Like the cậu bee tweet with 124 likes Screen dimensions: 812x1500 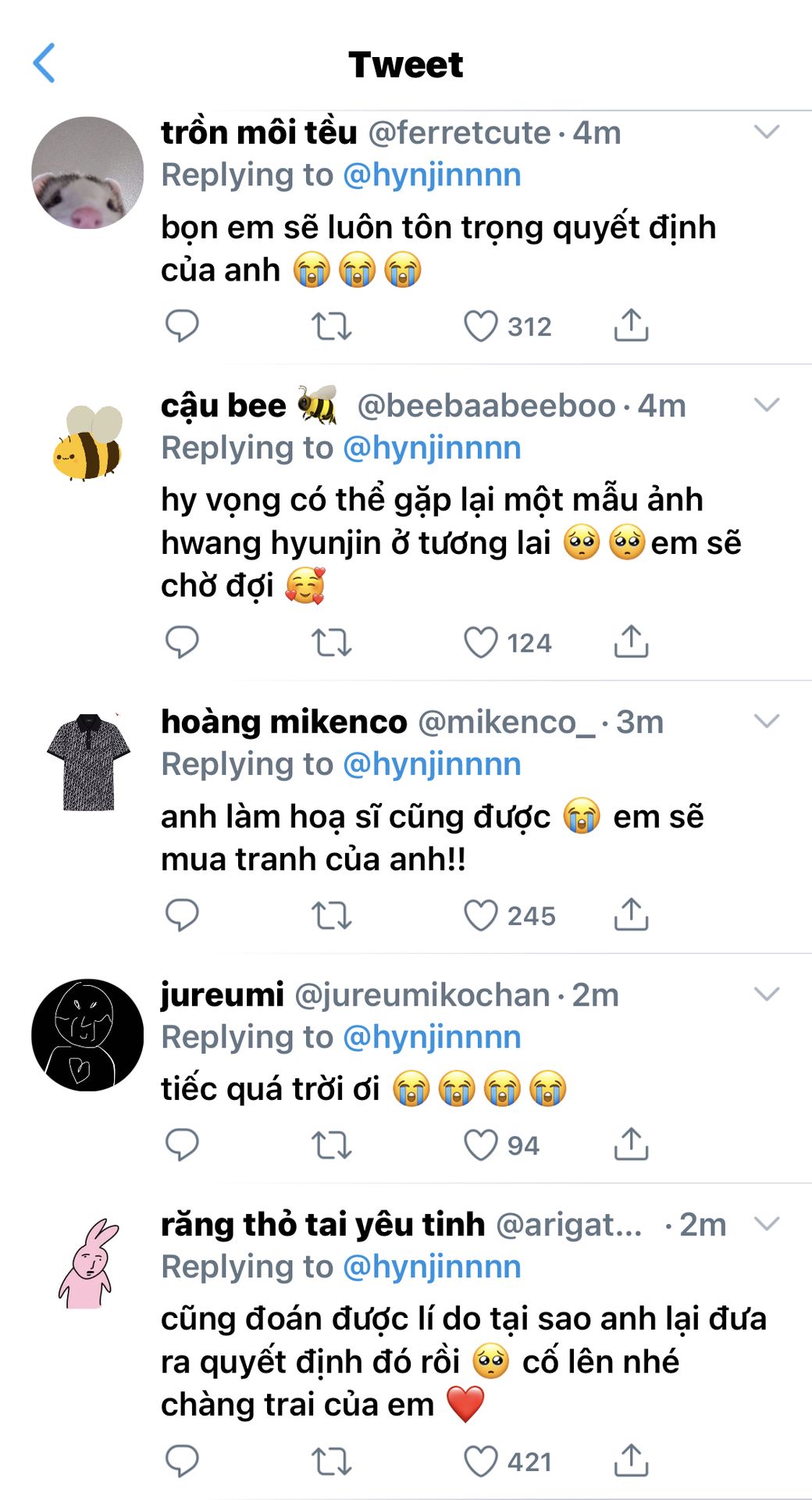coord(481,642)
